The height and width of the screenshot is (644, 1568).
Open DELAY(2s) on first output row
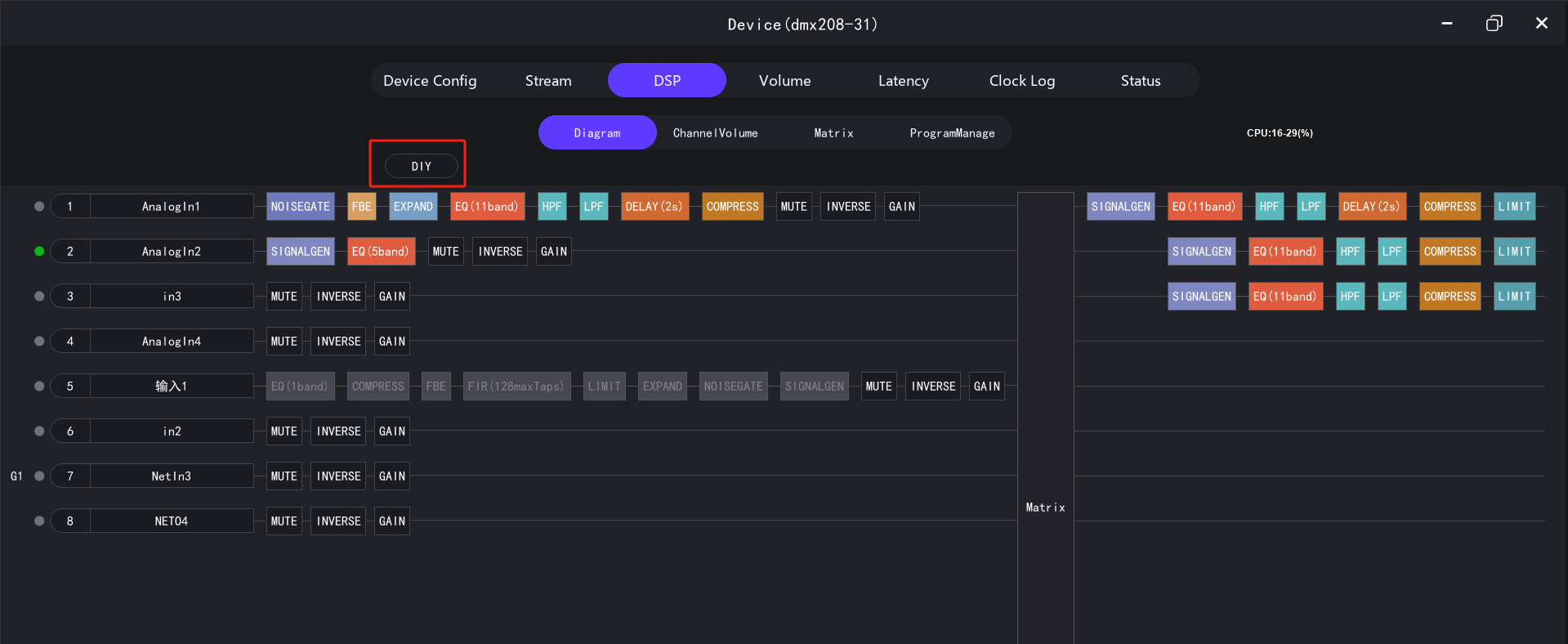(x=1372, y=207)
